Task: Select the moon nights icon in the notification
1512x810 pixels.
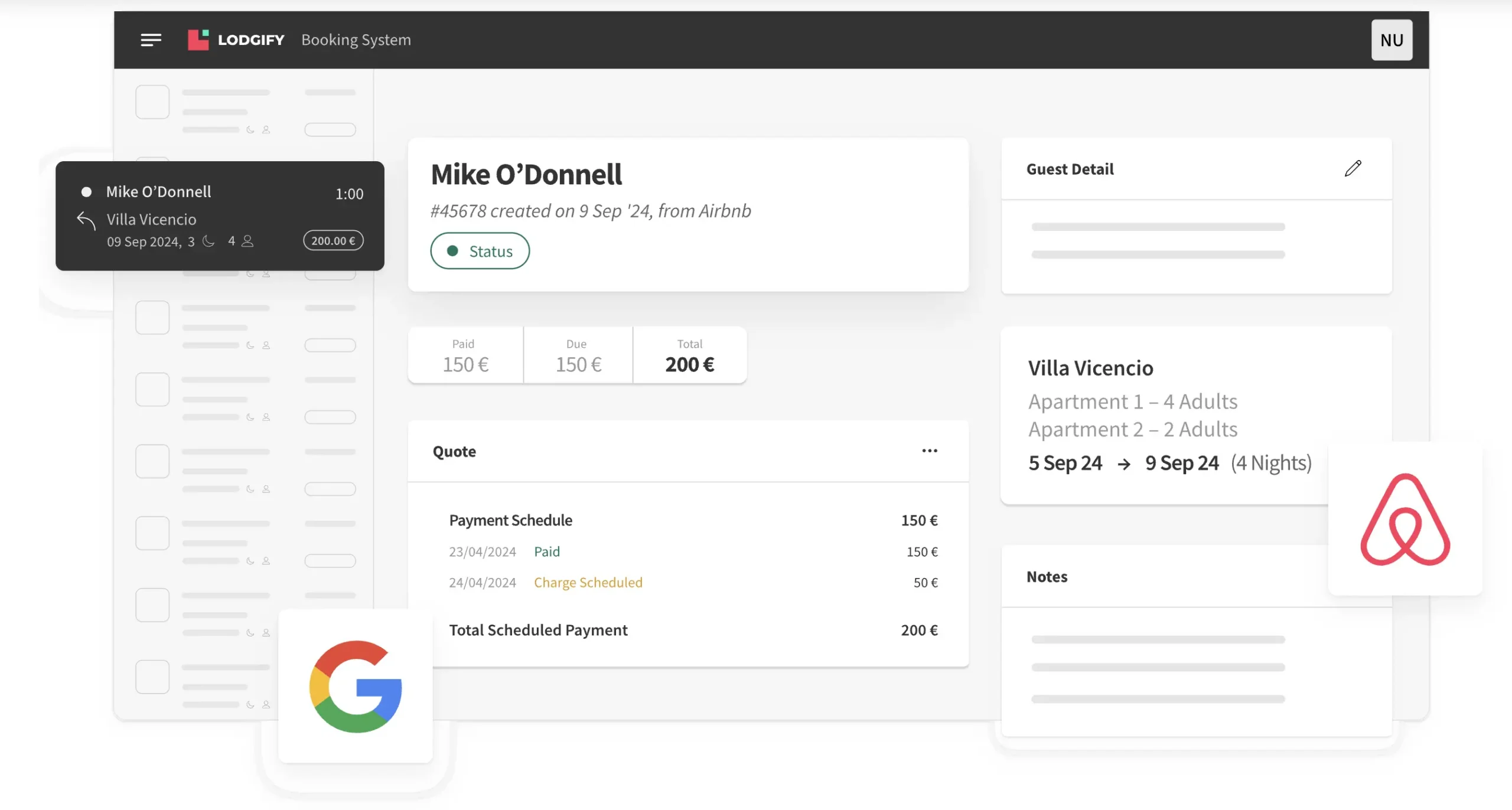Action: (208, 240)
